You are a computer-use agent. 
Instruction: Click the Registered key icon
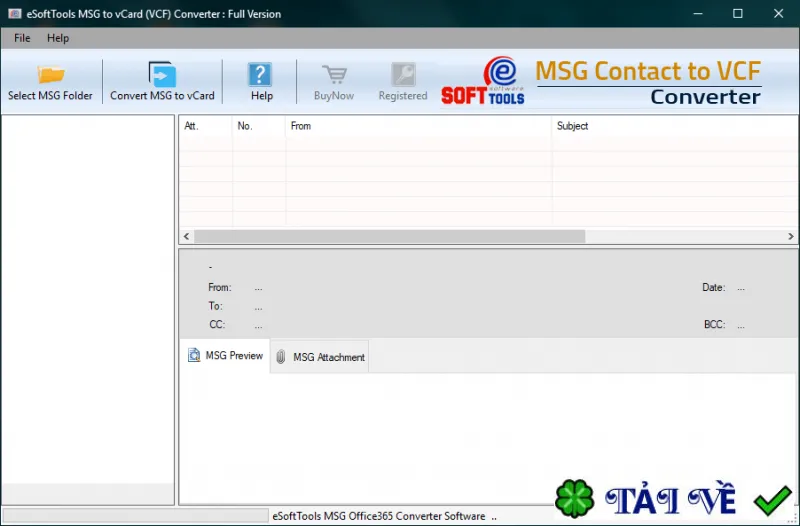pos(403,74)
